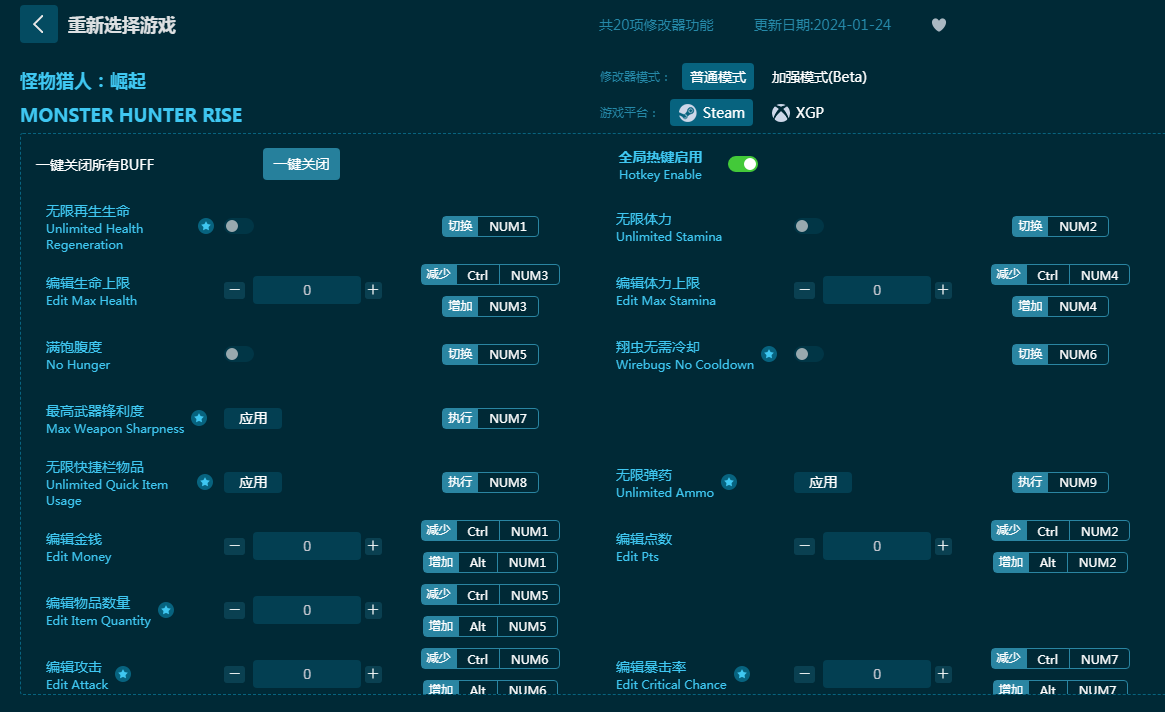Increase Edit Max Health with plus
Viewport: 1165px width, 712px height.
tap(373, 290)
